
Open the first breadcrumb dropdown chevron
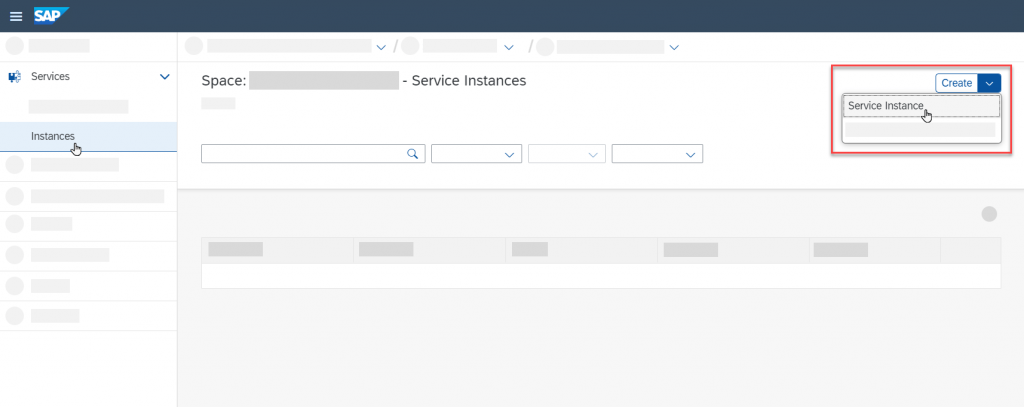pos(381,47)
